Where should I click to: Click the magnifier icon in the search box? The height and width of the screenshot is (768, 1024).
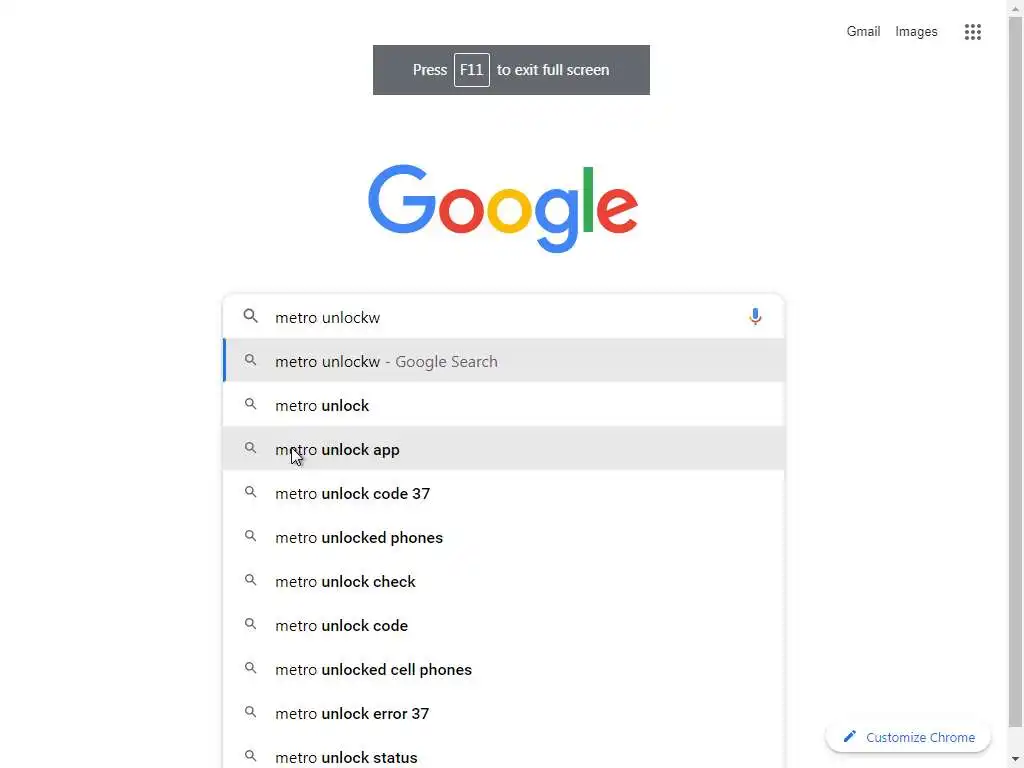(251, 317)
